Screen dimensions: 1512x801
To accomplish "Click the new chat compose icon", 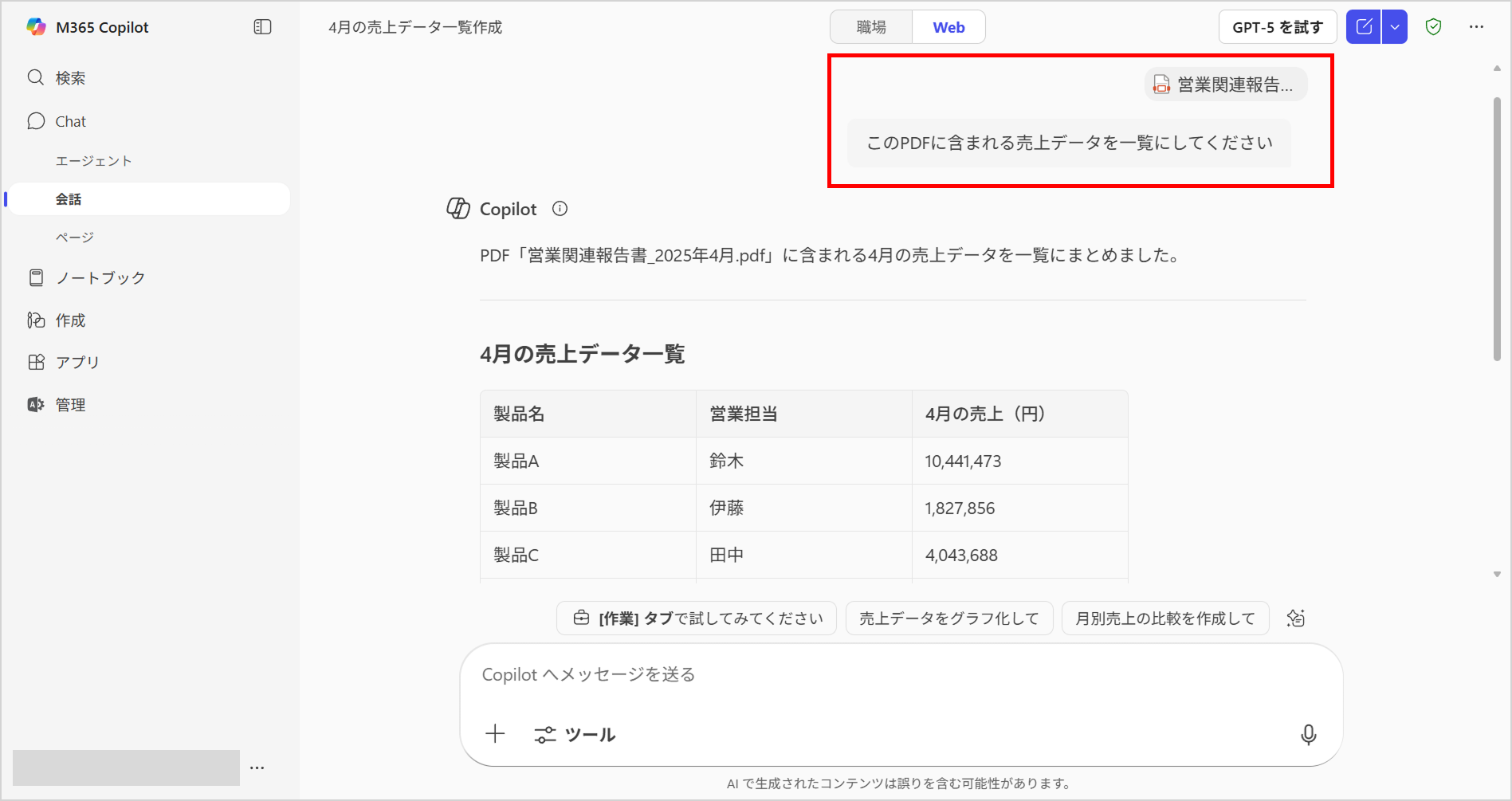I will (x=1364, y=27).
